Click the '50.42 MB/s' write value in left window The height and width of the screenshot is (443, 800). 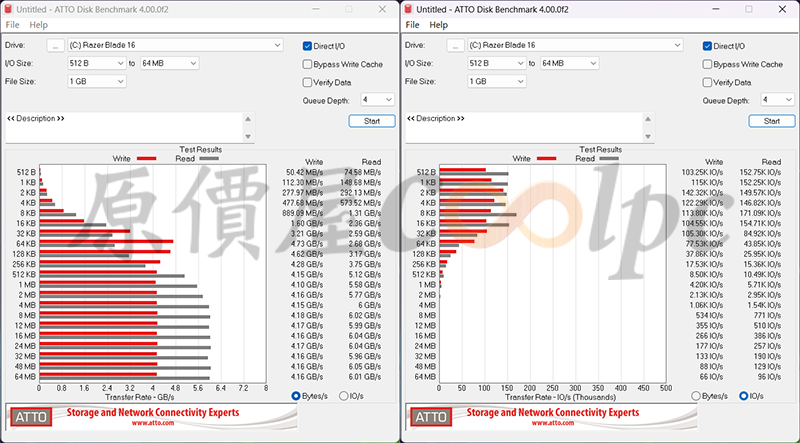[304, 173]
